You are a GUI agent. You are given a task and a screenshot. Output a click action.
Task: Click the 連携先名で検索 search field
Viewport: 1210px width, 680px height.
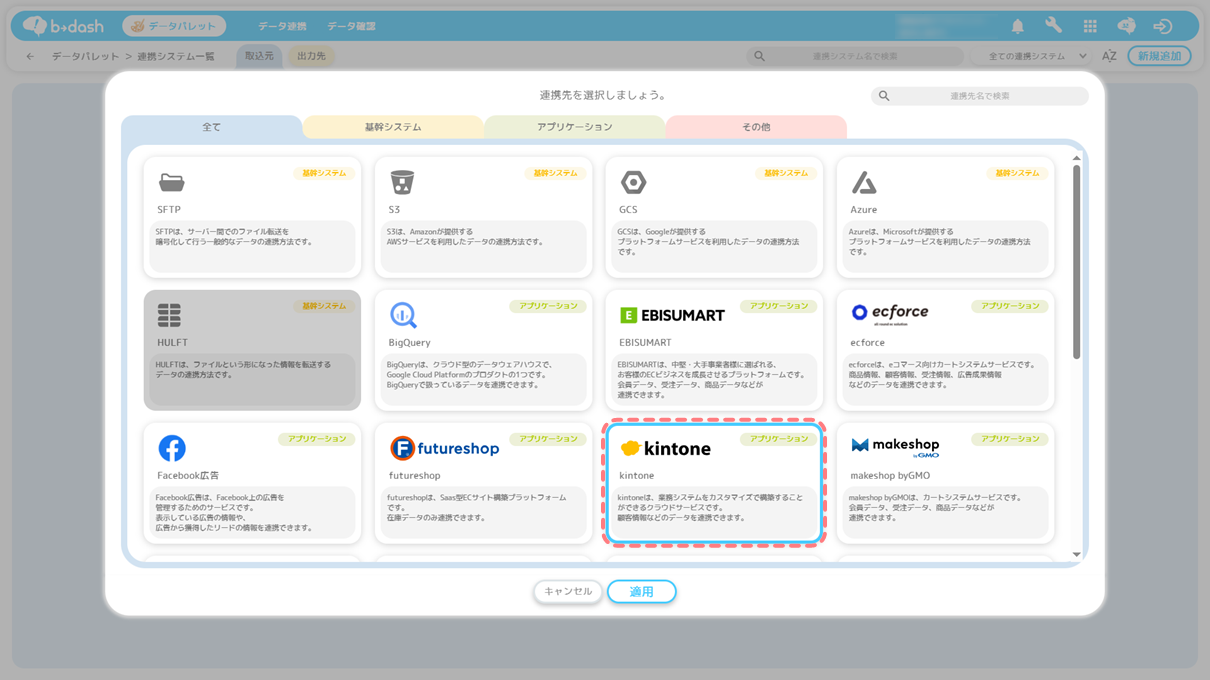[x=979, y=96]
